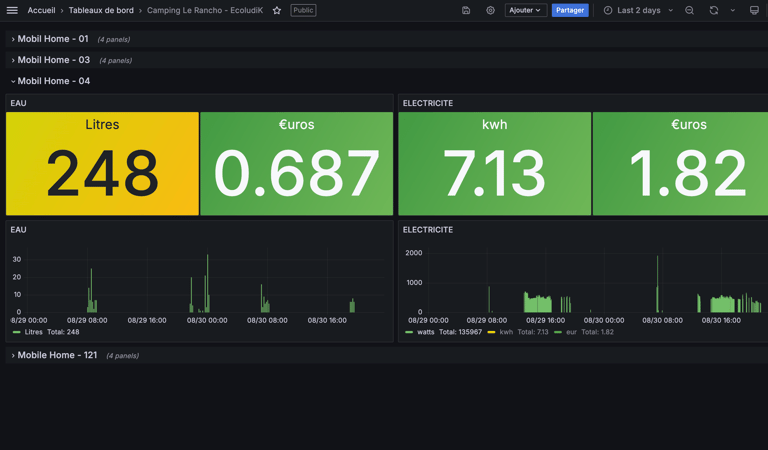This screenshot has width=768, height=450.
Task: Toggle the Litres legend series
Action: click(33, 332)
